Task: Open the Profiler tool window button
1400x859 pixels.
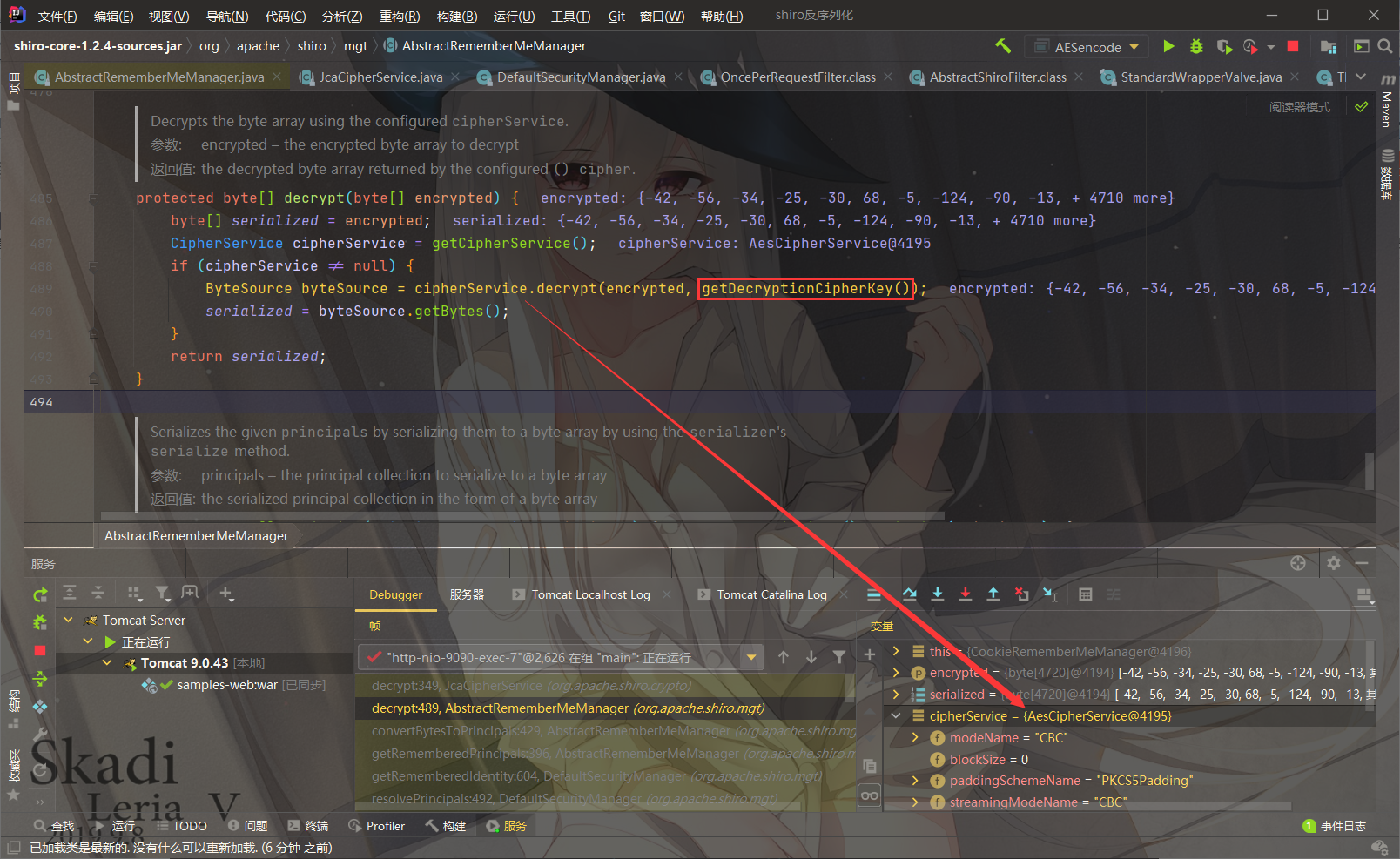Action: tap(376, 826)
